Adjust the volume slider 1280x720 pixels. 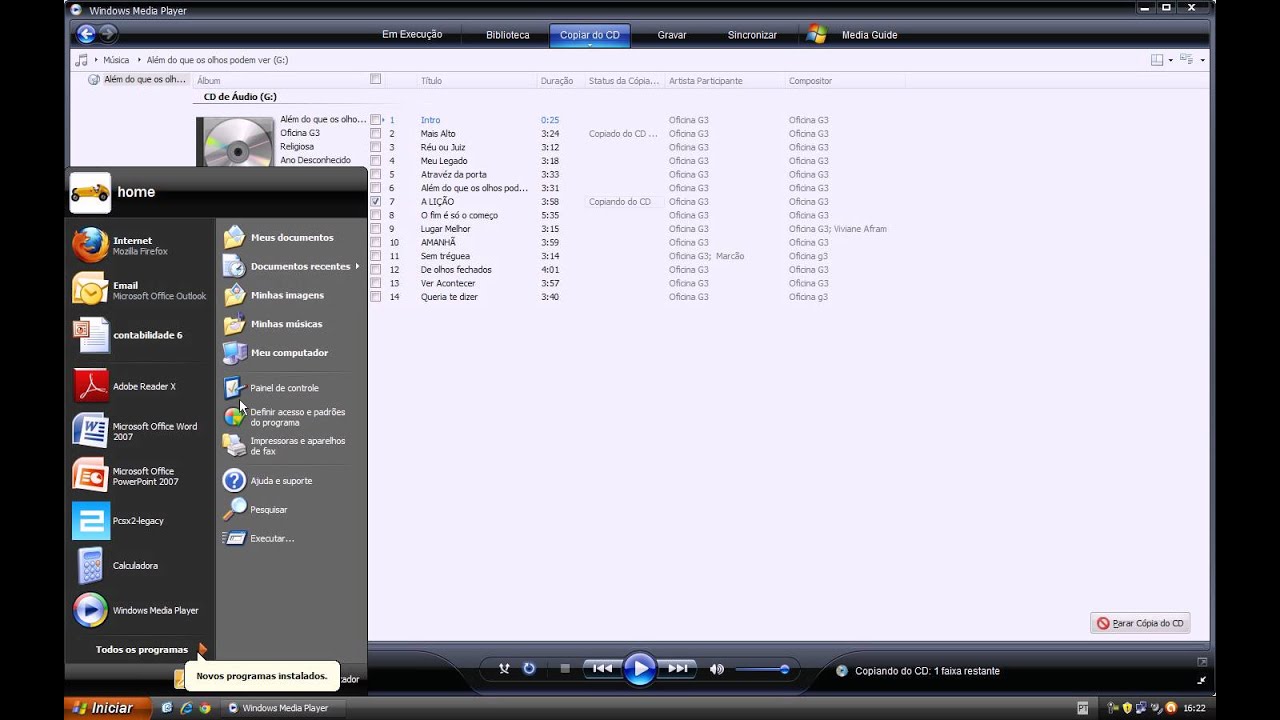point(762,669)
